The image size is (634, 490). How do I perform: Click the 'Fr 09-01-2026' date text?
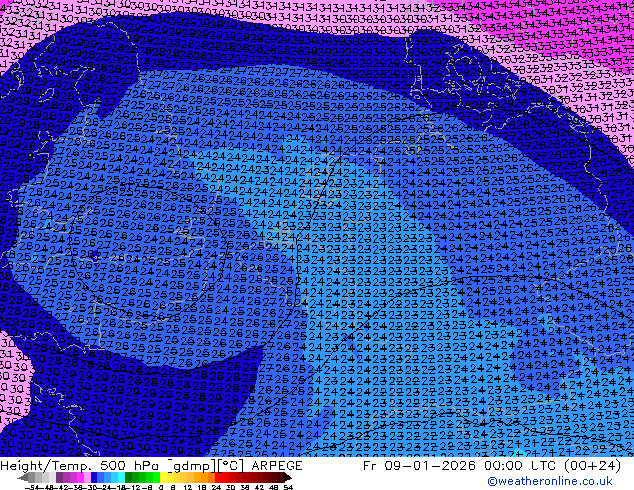(x=419, y=466)
